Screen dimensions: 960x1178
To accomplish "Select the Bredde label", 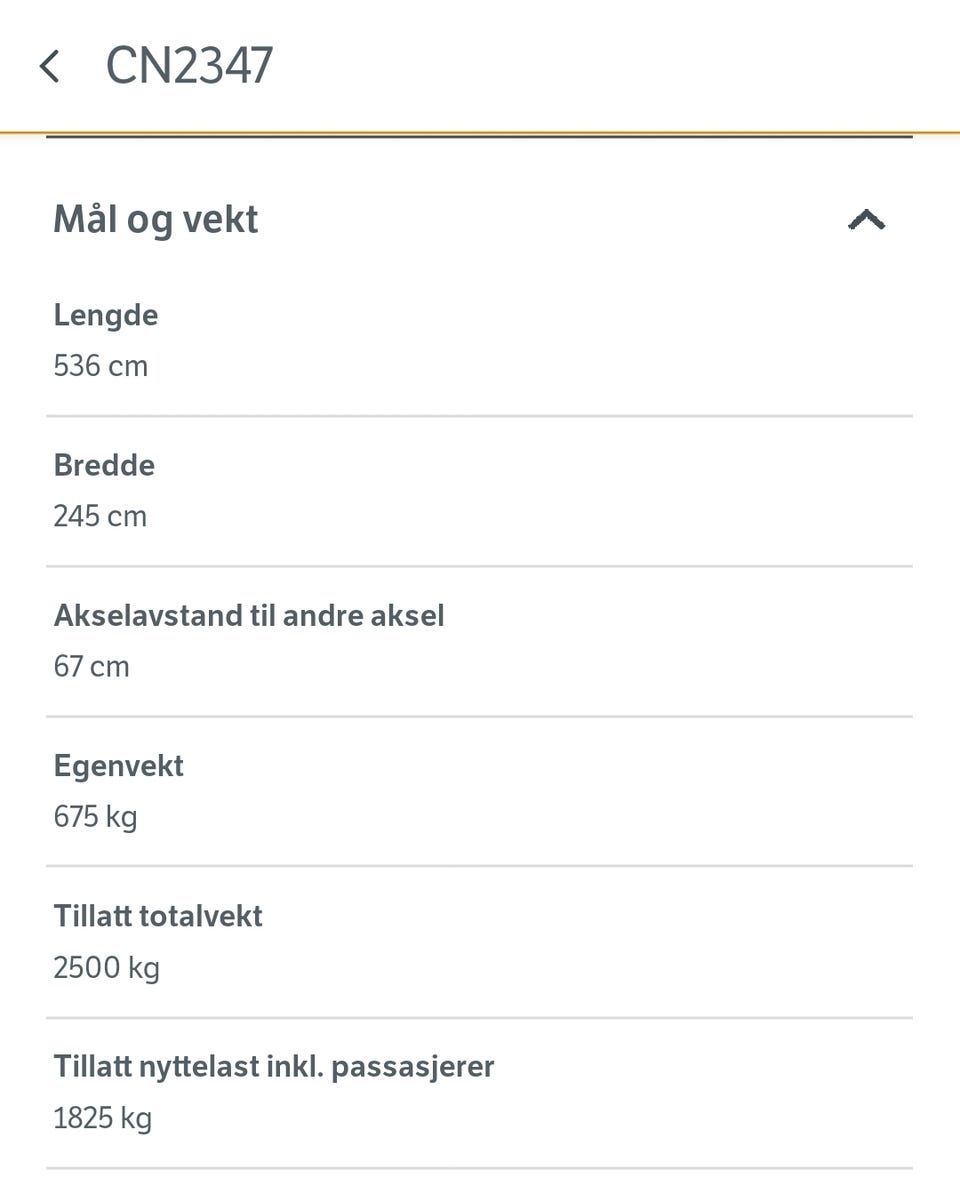I will pyautogui.click(x=104, y=466).
